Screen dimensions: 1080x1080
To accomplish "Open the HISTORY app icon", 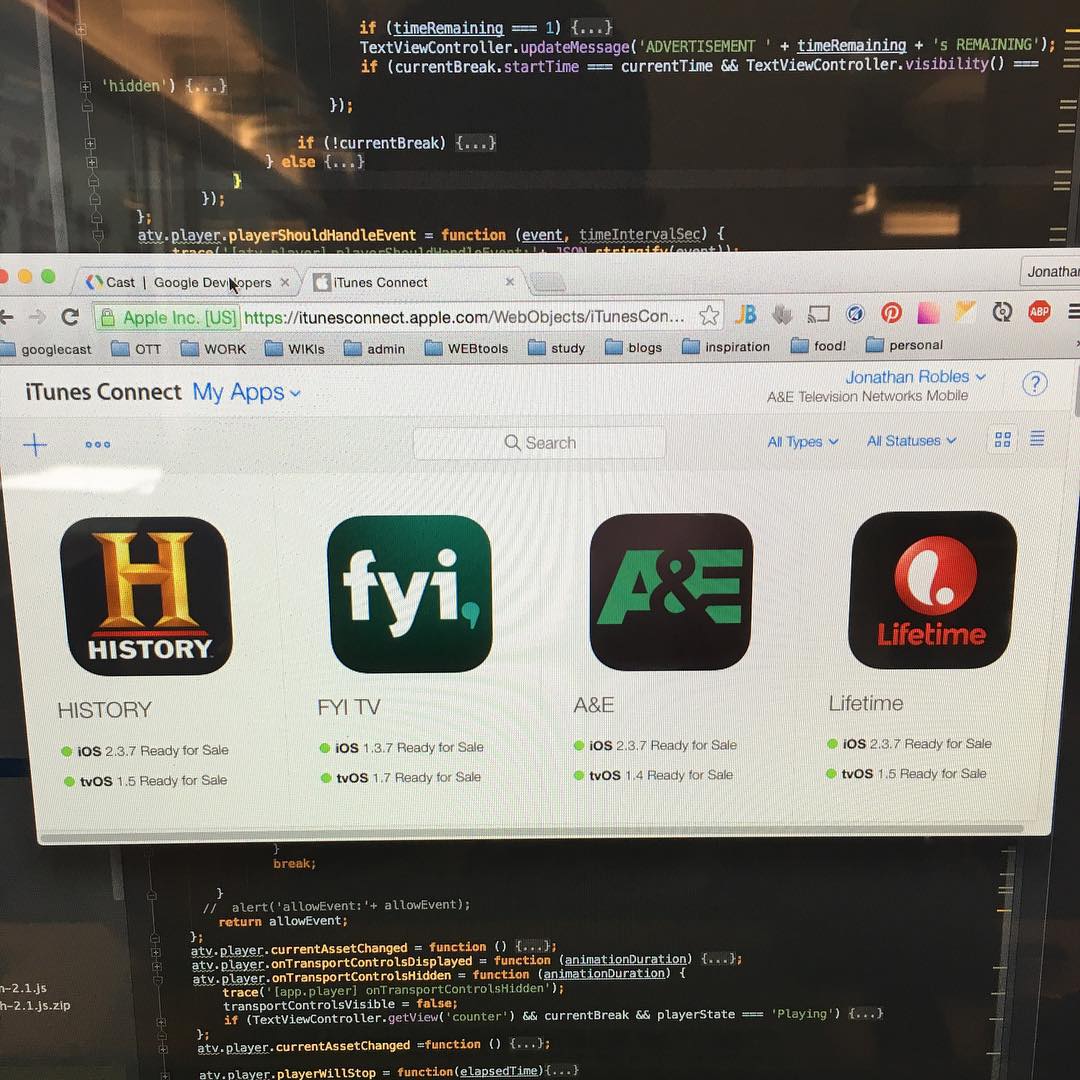I will click(146, 595).
